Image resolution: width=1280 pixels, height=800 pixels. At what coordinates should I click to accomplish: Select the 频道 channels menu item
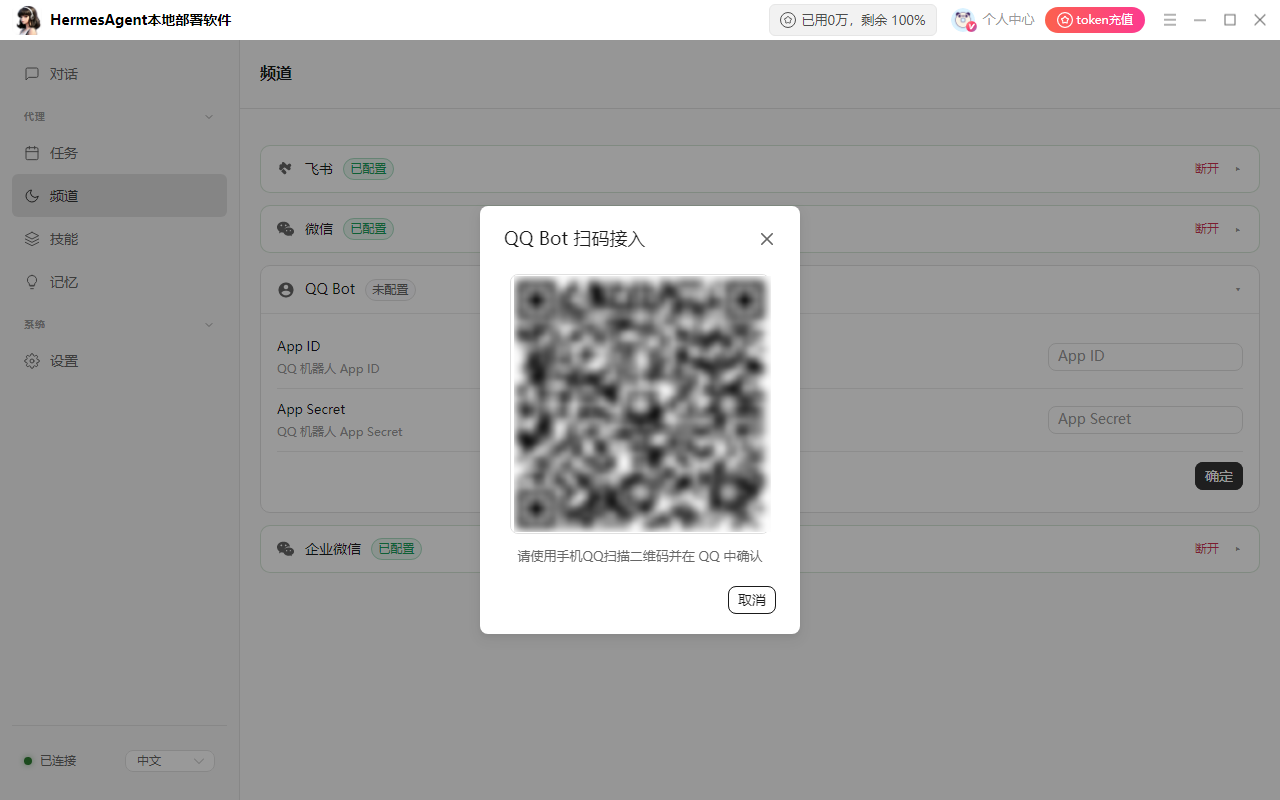[120, 196]
